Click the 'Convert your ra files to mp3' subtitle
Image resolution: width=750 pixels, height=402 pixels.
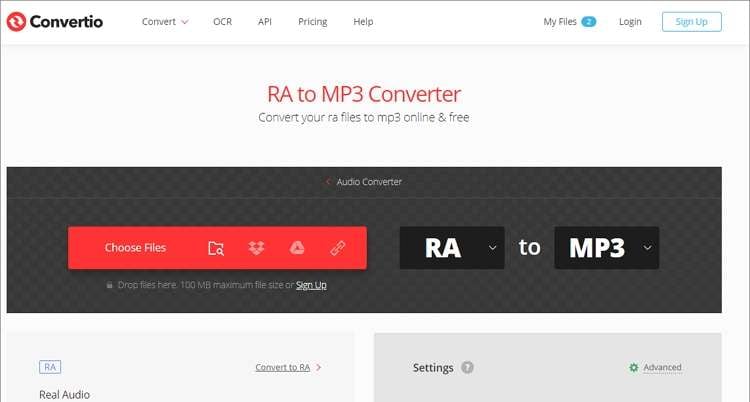(364, 118)
